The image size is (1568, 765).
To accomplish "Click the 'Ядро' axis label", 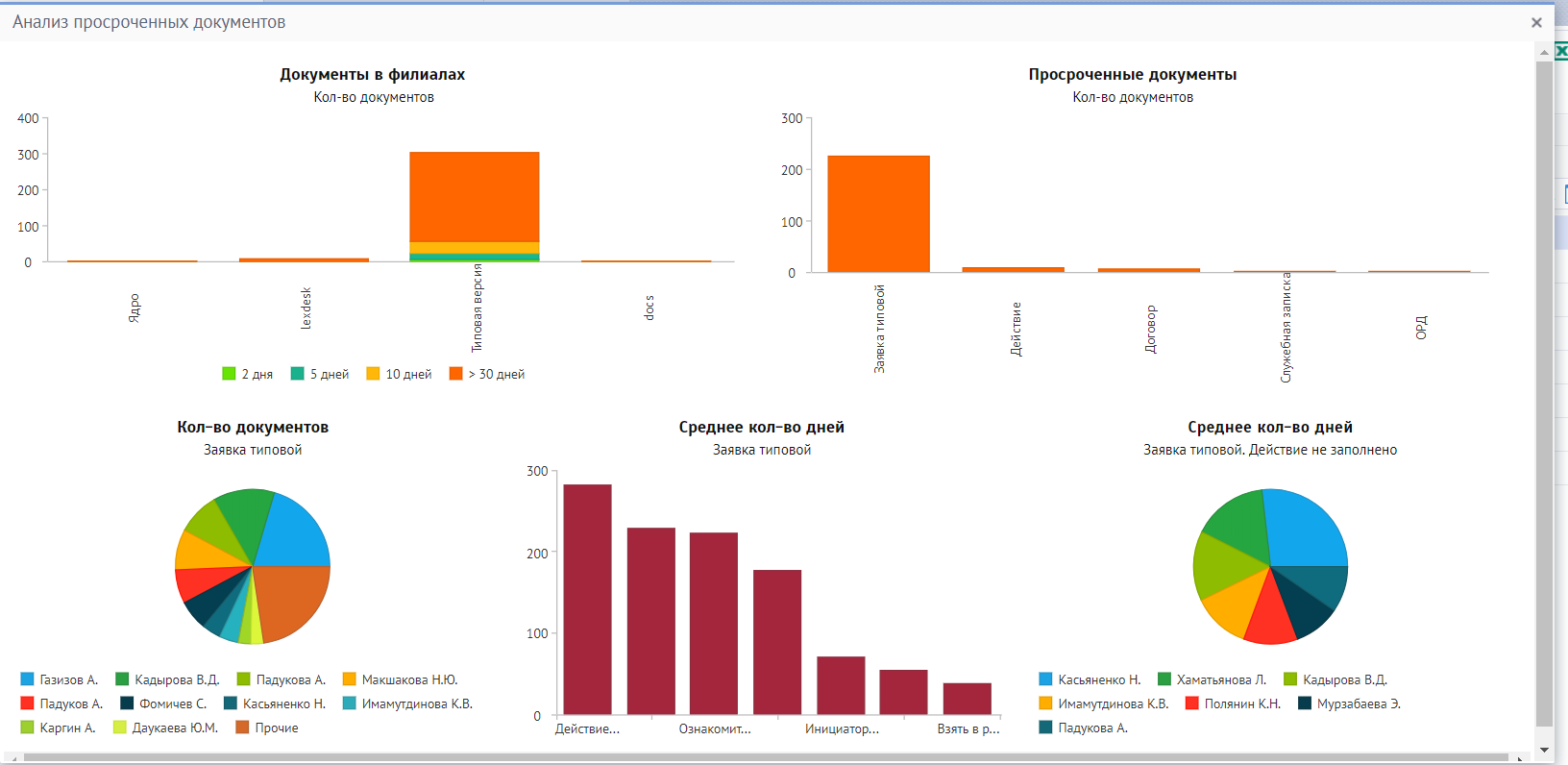I will click(x=134, y=308).
